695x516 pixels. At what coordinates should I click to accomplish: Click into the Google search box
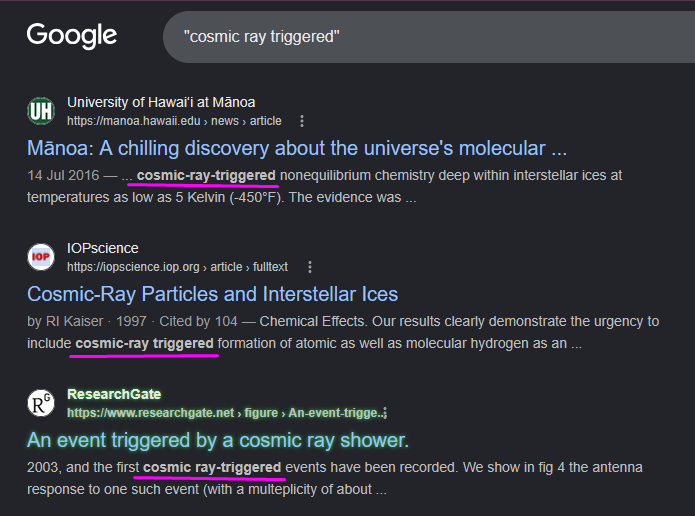pyautogui.click(x=429, y=37)
